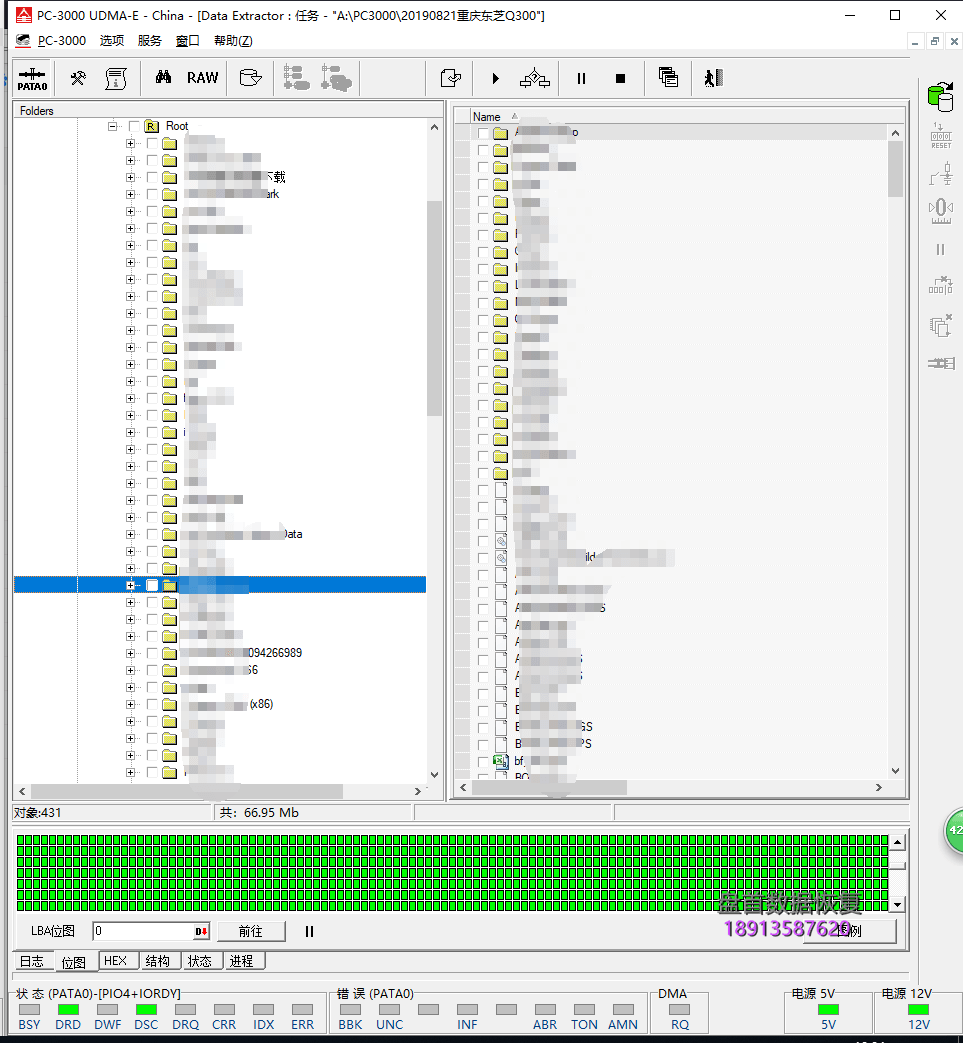Click the head measurement ruler icon
The image size is (963, 1043).
tap(940, 211)
